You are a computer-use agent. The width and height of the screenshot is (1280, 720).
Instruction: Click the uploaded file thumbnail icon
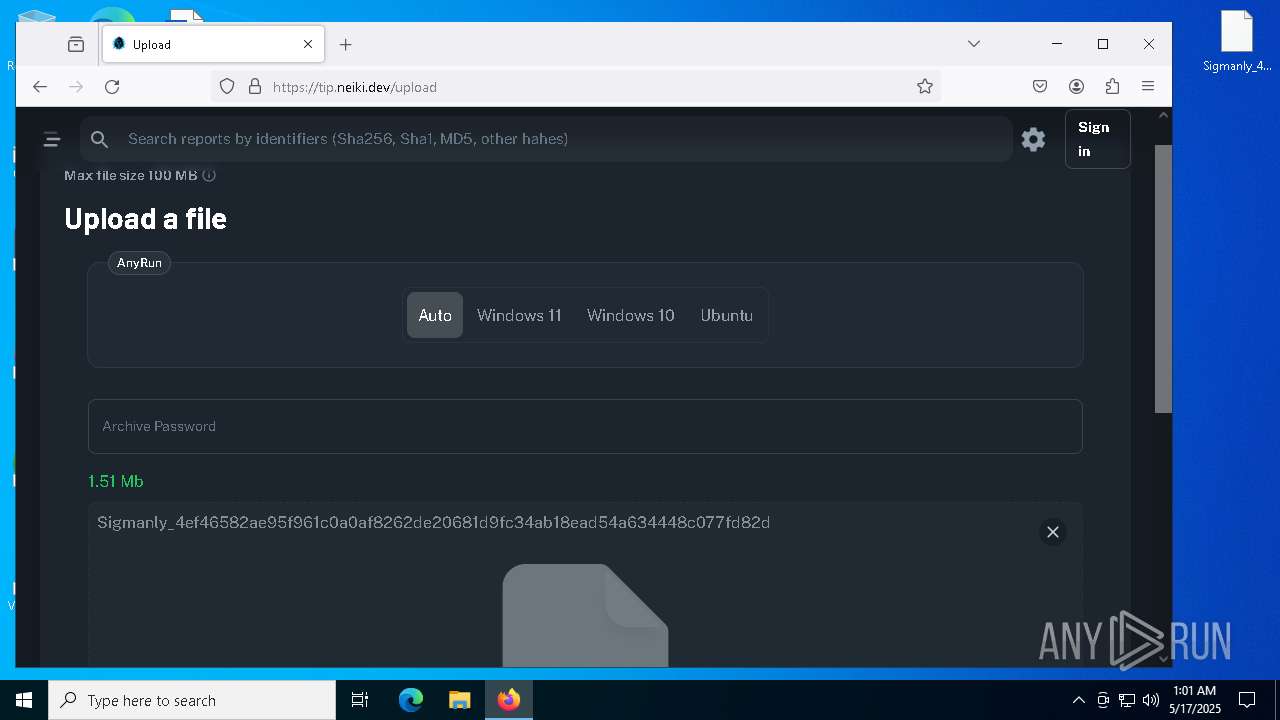[585, 615]
